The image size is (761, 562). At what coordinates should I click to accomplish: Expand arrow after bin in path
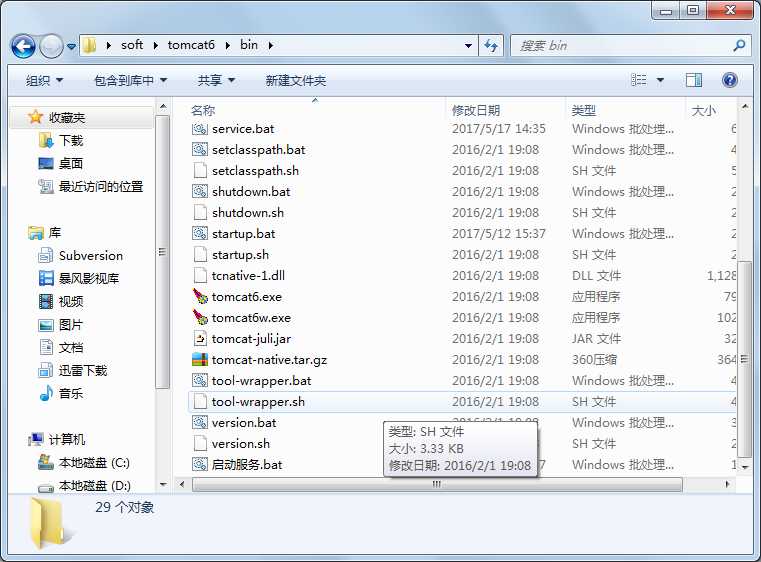270,45
